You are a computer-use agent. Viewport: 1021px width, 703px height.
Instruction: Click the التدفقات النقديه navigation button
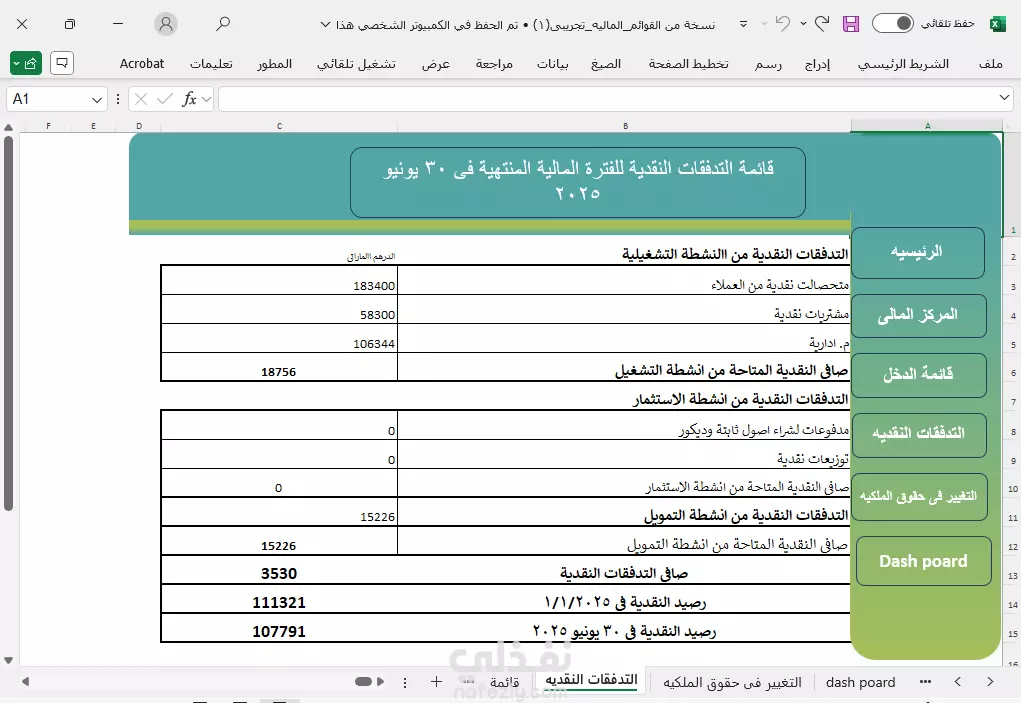918,434
